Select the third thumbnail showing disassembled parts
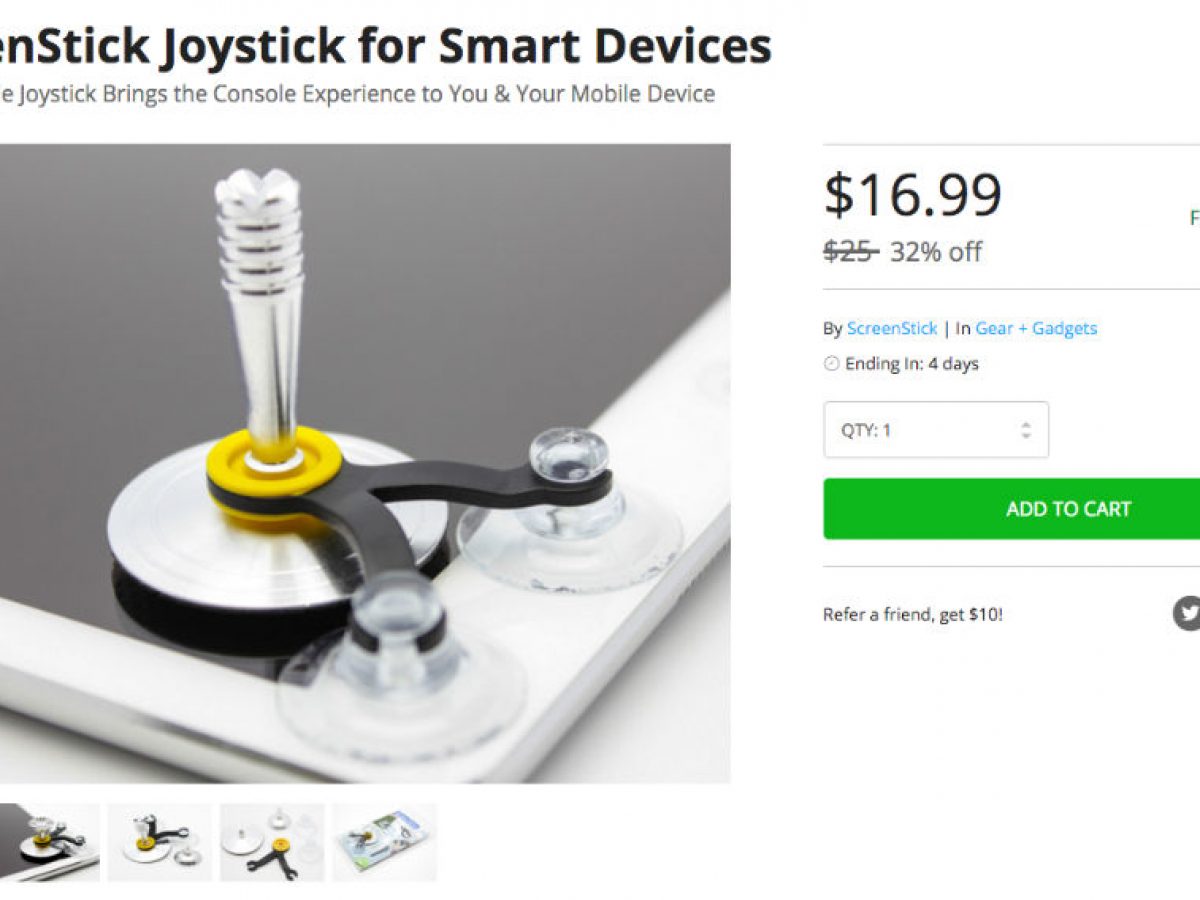The image size is (1200, 900). click(x=272, y=842)
